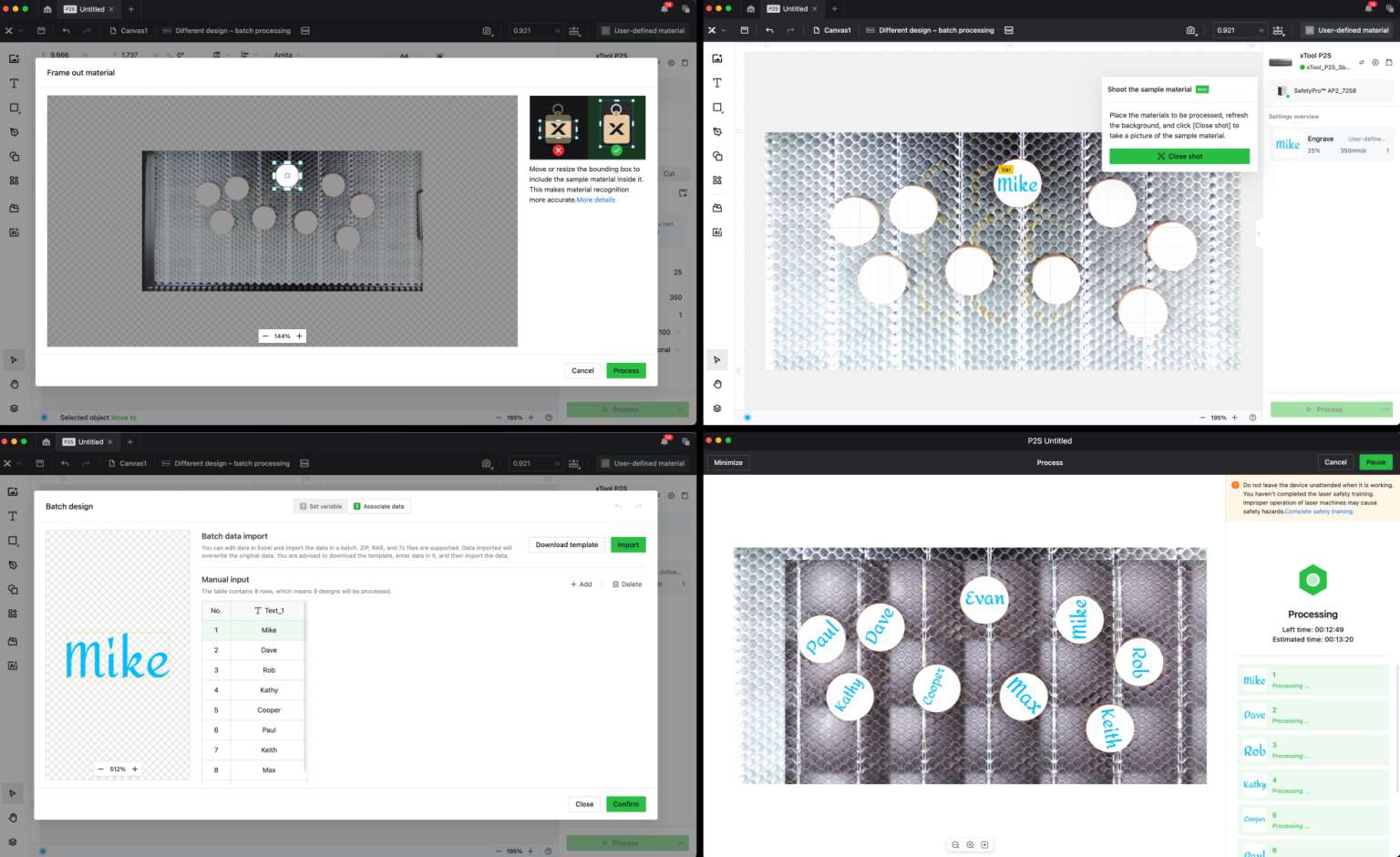Viewport: 1400px width, 857px height.
Task: Click Download template button
Action: click(x=566, y=544)
